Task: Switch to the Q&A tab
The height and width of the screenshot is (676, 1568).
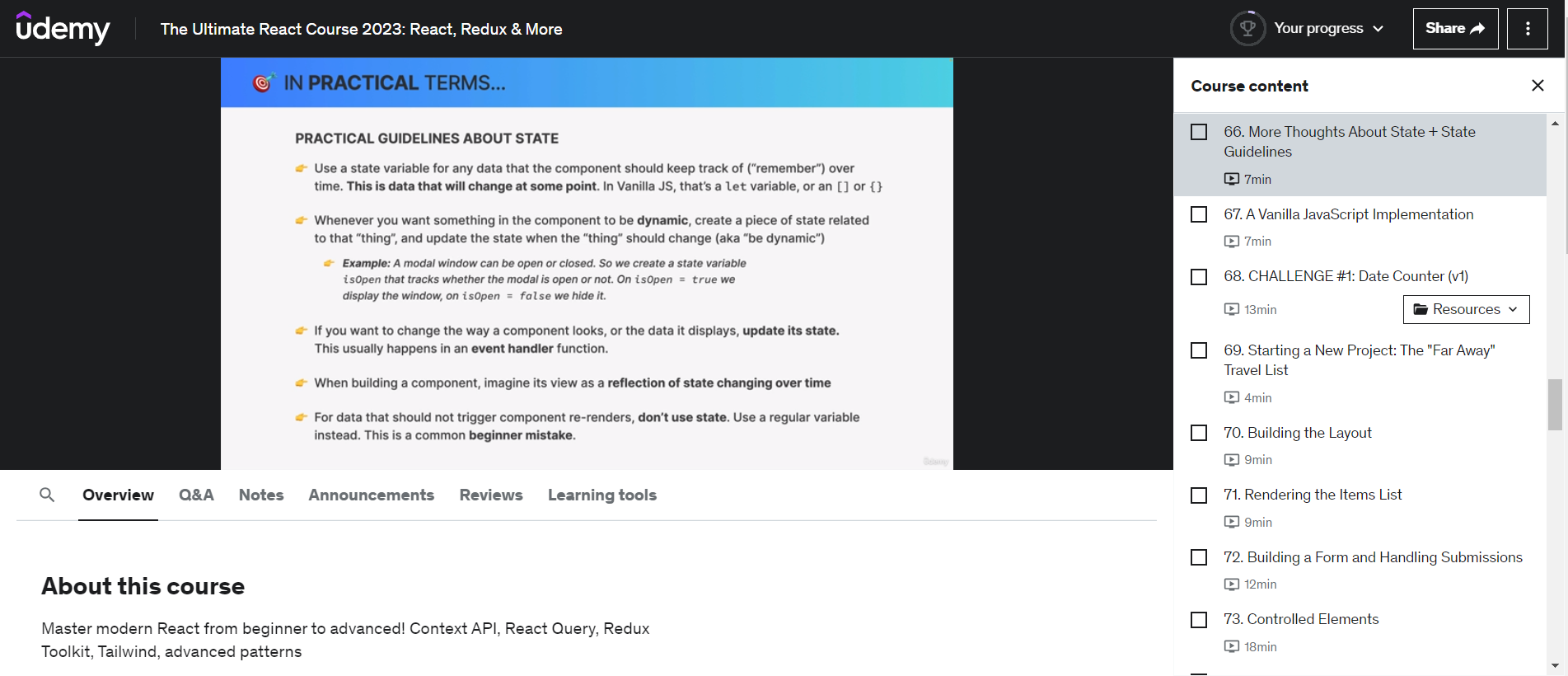Action: tap(196, 495)
